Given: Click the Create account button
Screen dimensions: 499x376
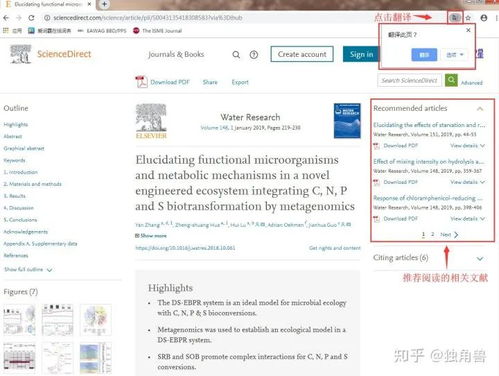Looking at the screenshot, I should (x=302, y=54).
